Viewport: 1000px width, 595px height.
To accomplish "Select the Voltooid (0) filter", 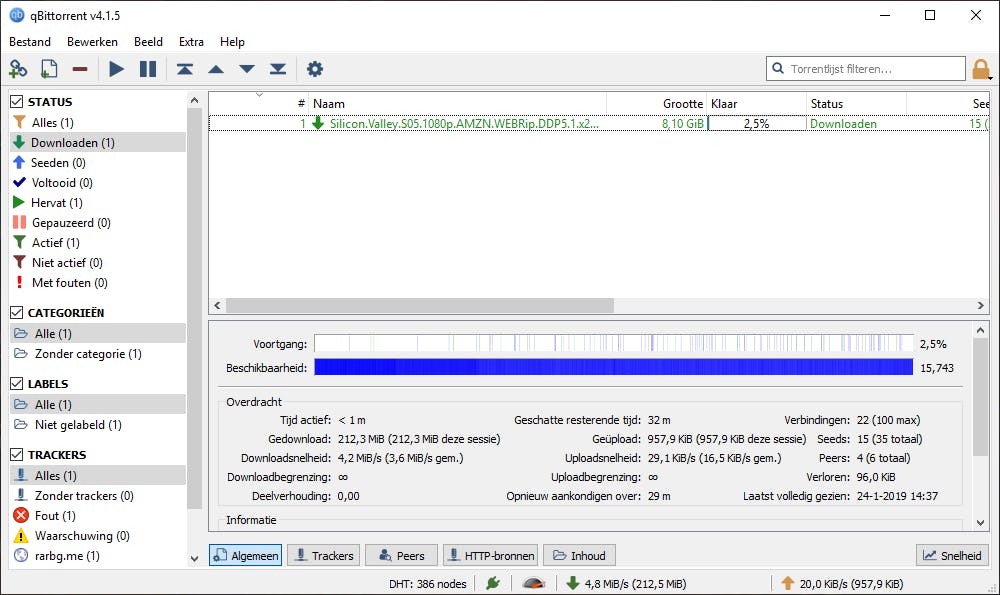I will (x=98, y=182).
